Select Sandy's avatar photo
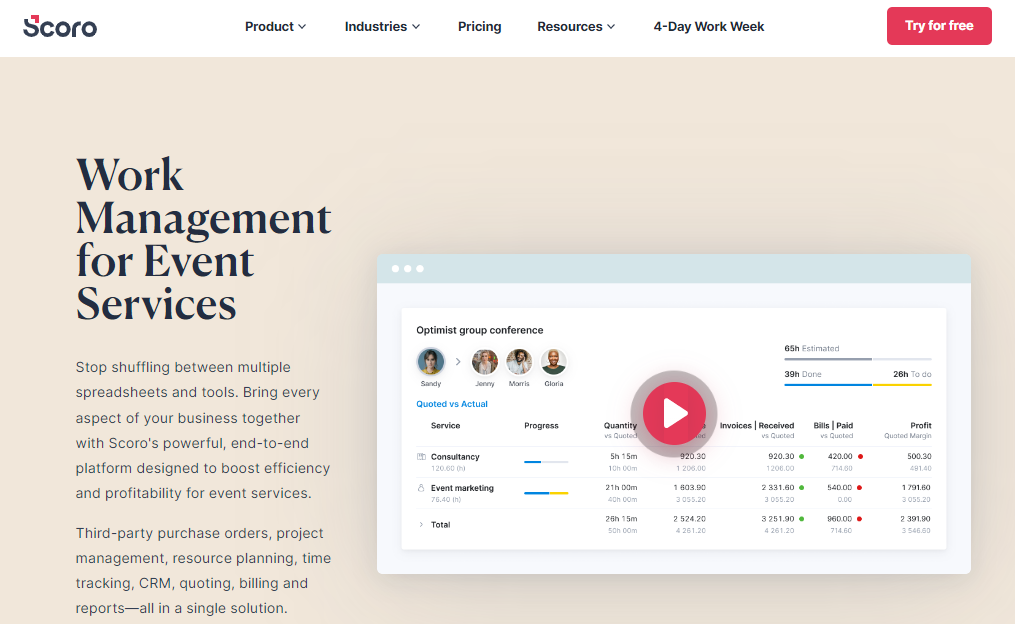 click(430, 361)
